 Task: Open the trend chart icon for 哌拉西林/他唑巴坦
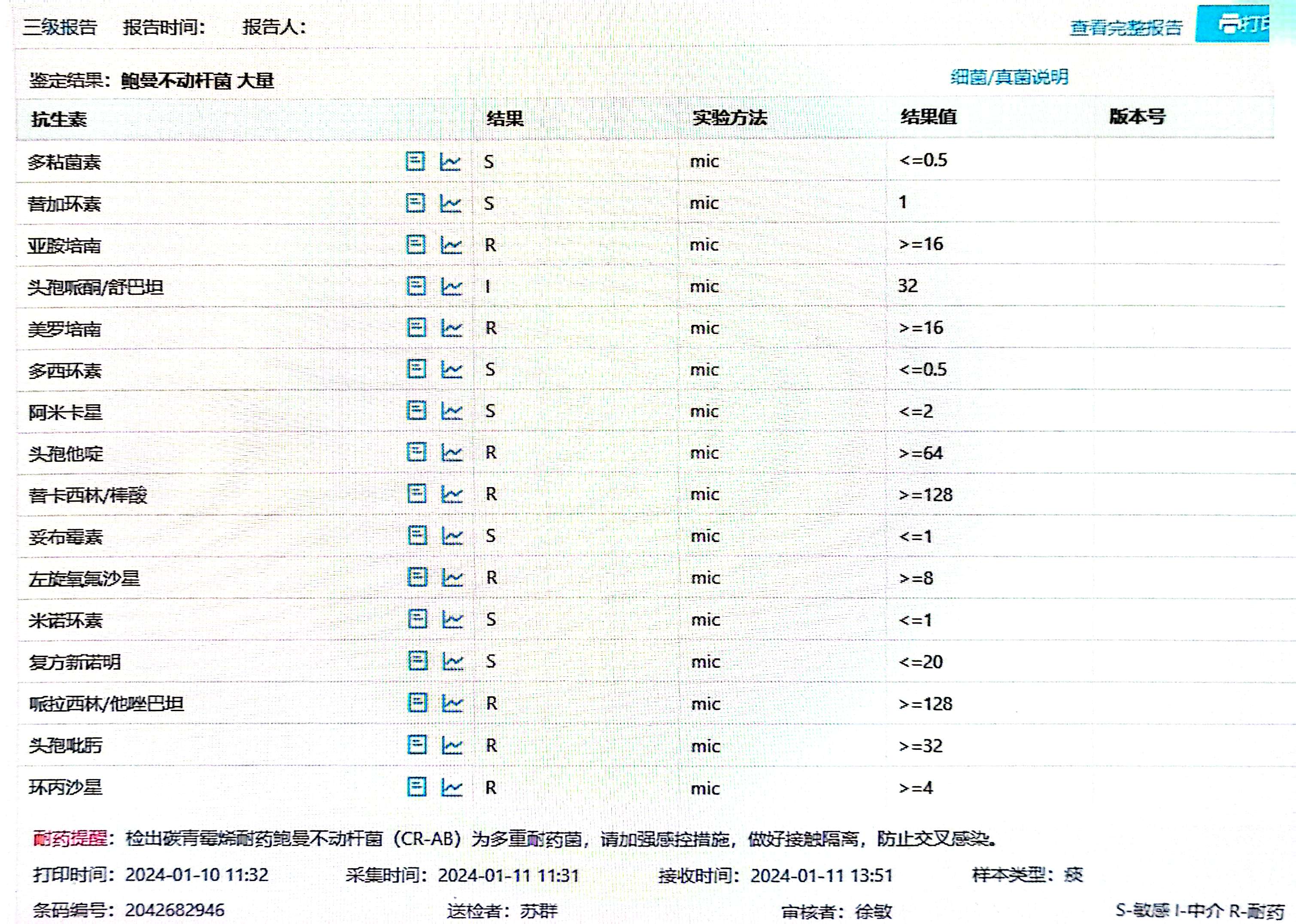[452, 703]
